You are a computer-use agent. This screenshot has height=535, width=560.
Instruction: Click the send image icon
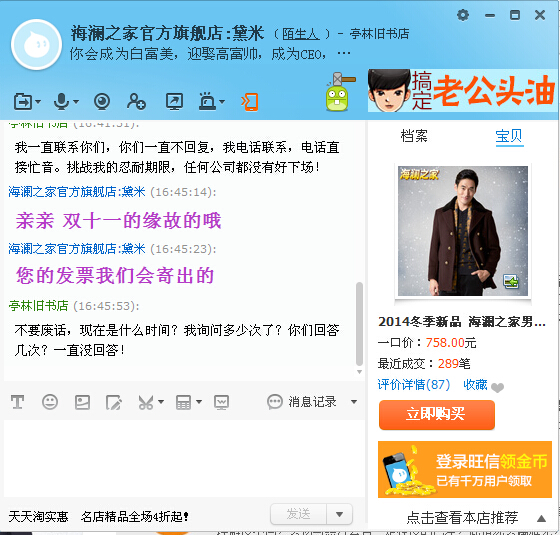[82, 402]
